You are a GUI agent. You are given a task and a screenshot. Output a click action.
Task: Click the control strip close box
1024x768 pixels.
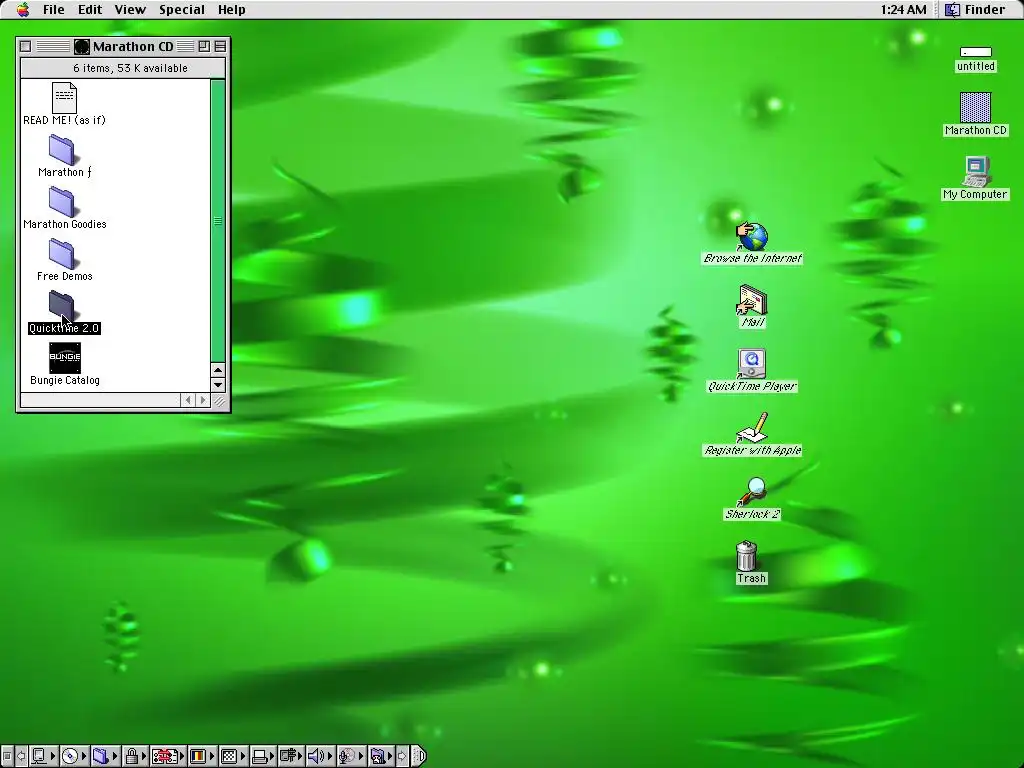(7, 756)
